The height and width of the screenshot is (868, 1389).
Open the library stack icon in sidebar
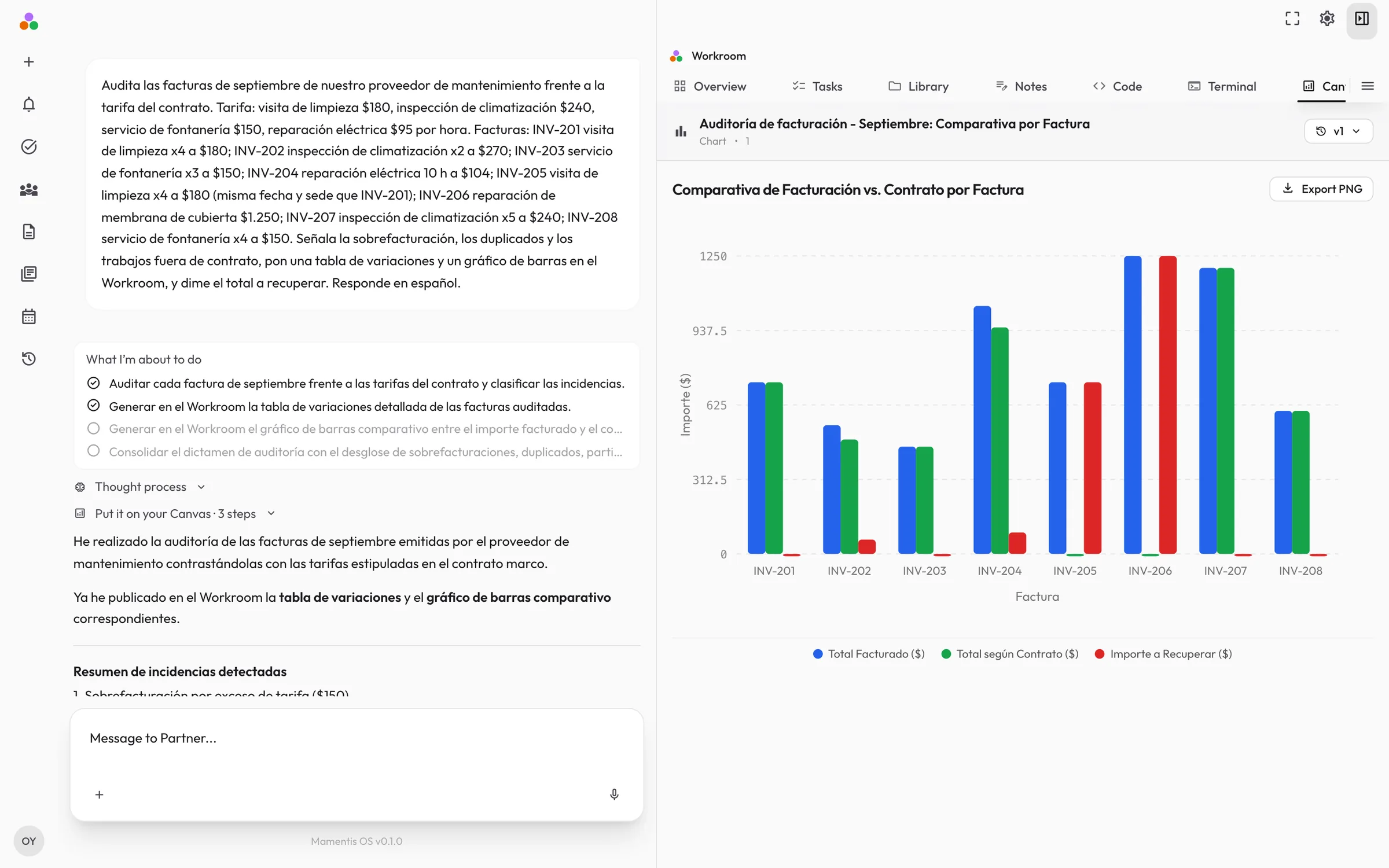pos(28,274)
